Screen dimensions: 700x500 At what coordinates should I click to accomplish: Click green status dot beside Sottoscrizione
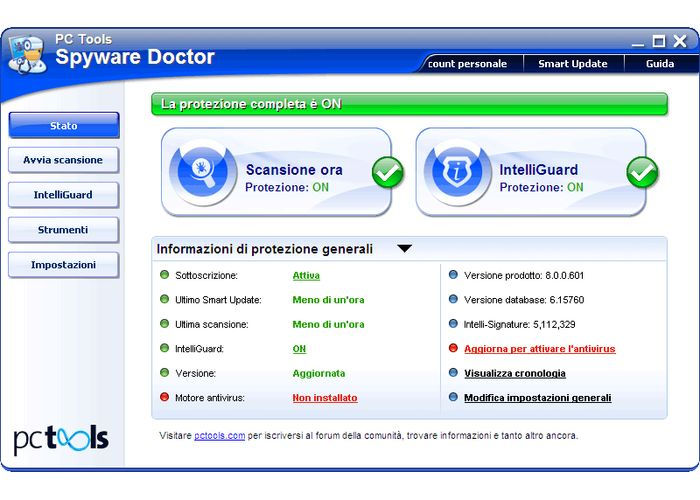coord(164,275)
